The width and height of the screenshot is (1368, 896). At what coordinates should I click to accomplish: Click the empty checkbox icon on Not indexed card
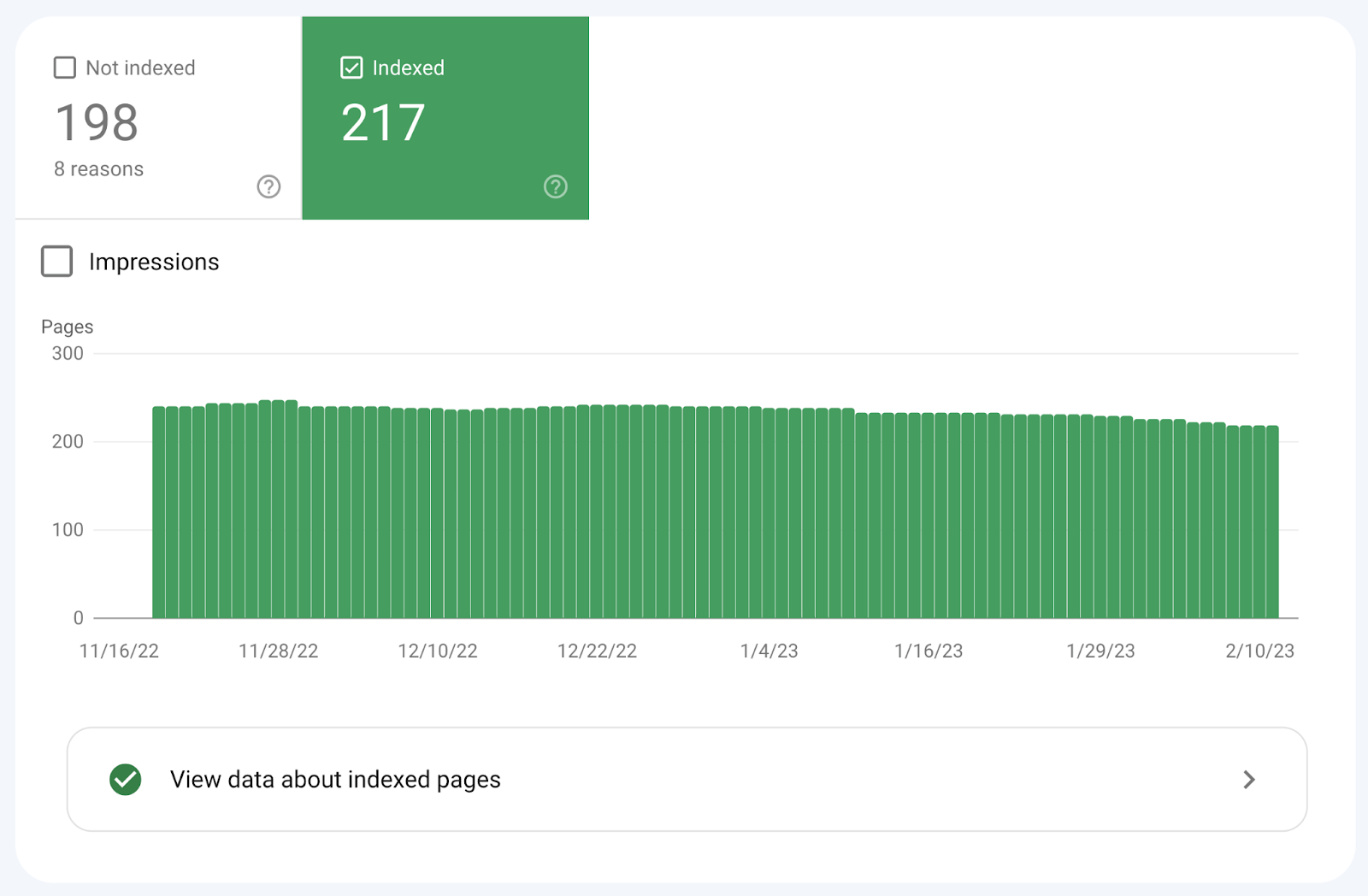click(x=64, y=67)
